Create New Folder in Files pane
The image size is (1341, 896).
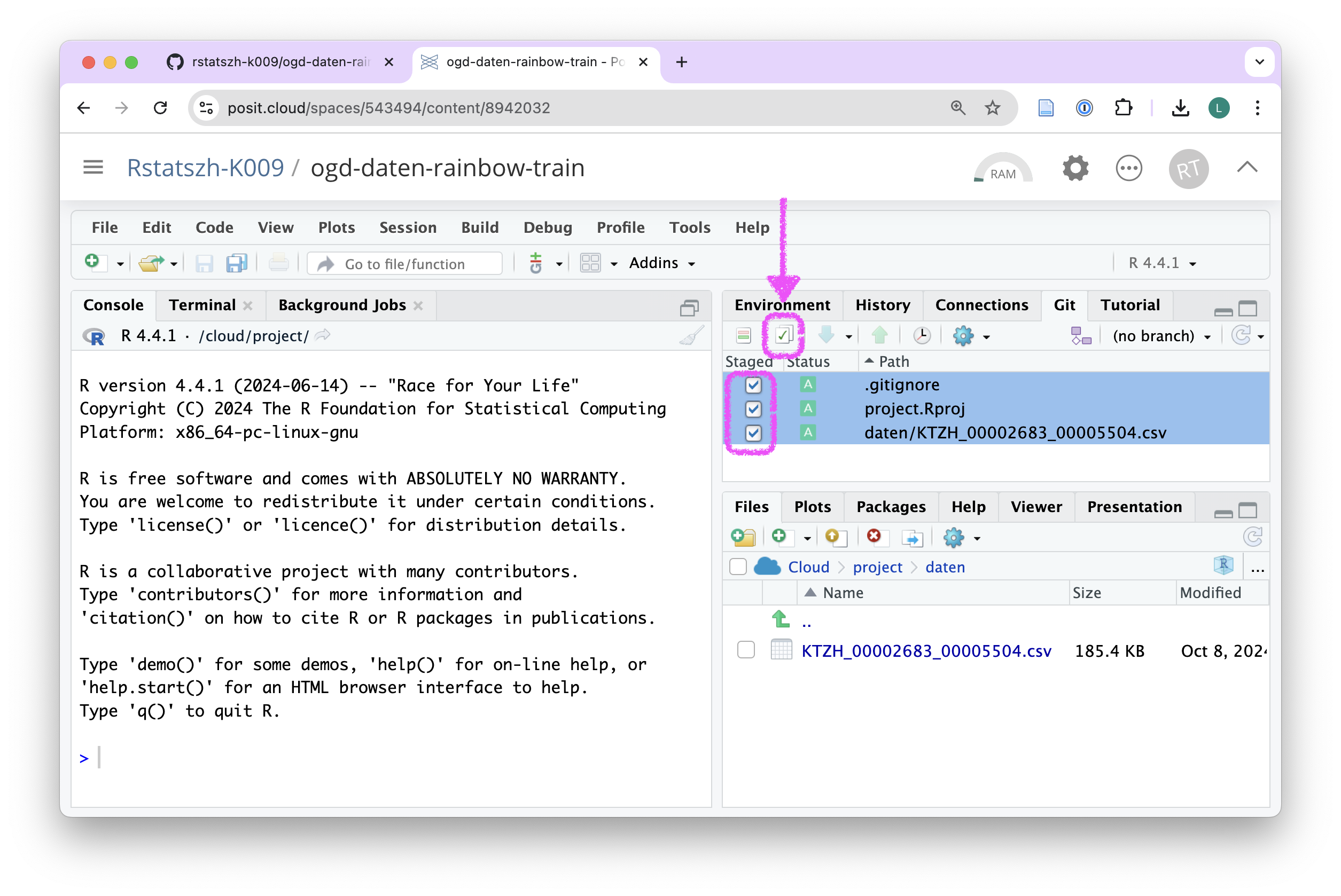[x=743, y=537]
